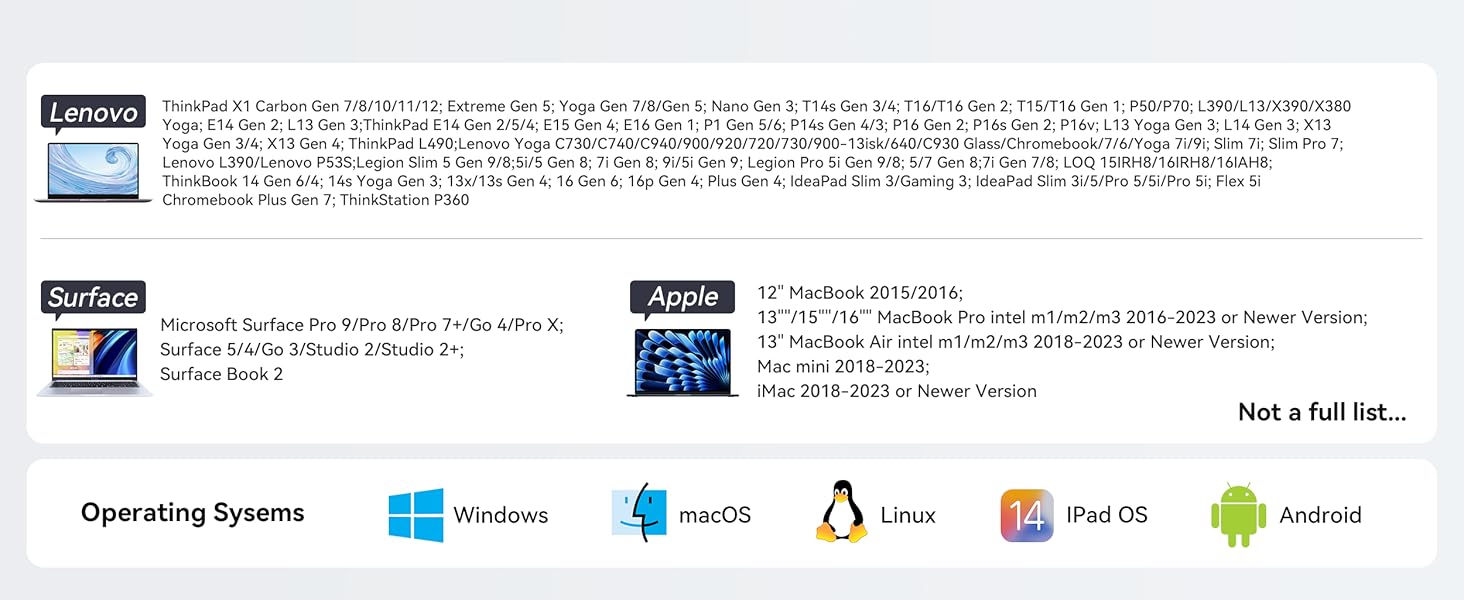Viewport: 1464px width, 600px height.
Task: Select the Apple speech bubble badge
Action: click(x=683, y=298)
